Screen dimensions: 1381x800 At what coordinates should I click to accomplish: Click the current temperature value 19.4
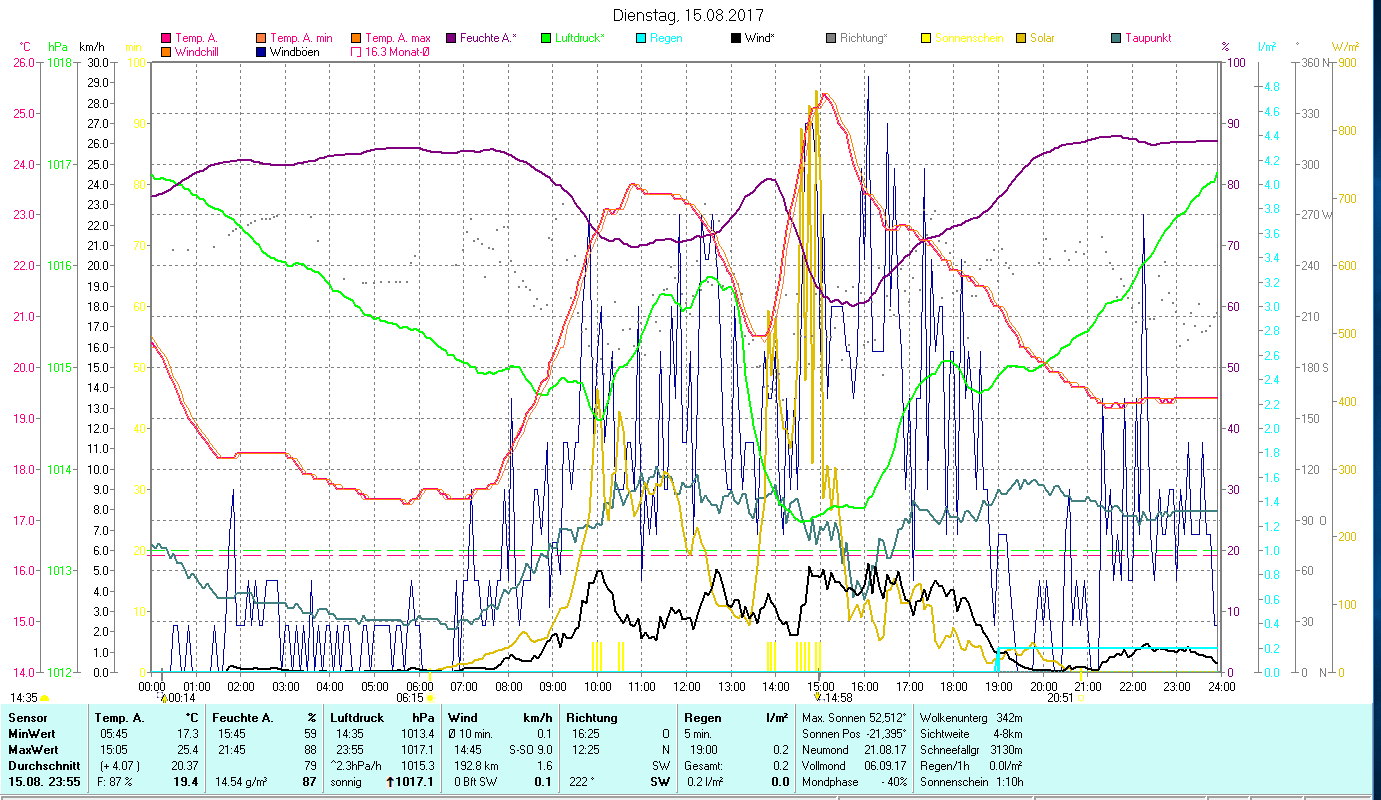(x=186, y=782)
